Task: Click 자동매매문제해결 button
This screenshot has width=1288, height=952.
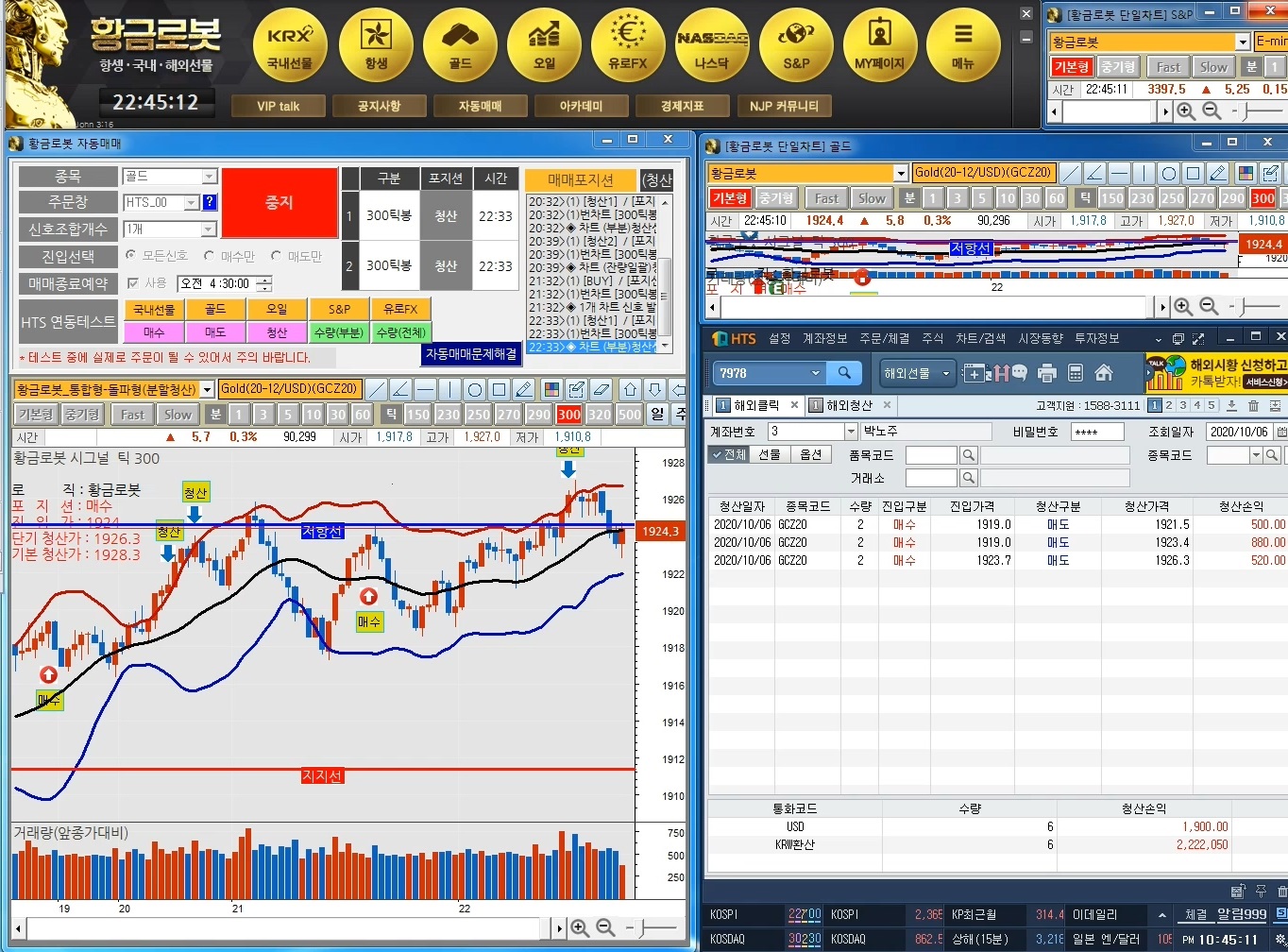Action: point(471,353)
